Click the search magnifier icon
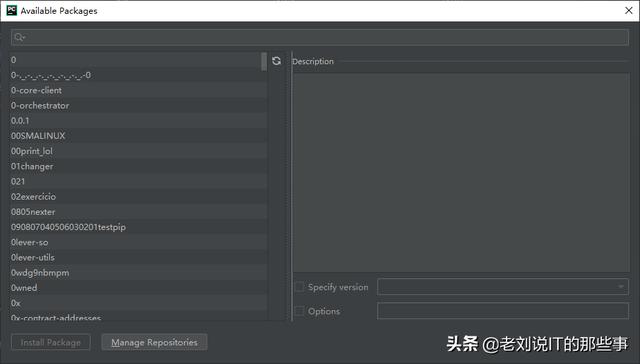Viewport: 640px width, 364px height. coord(19,38)
